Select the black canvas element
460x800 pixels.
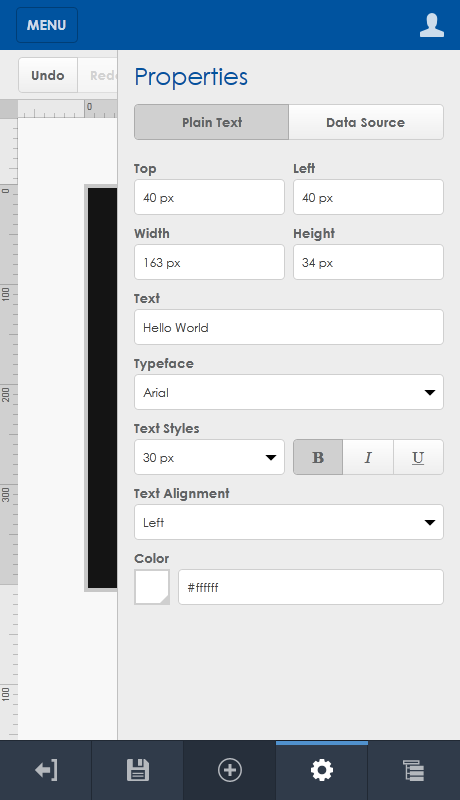(x=102, y=388)
